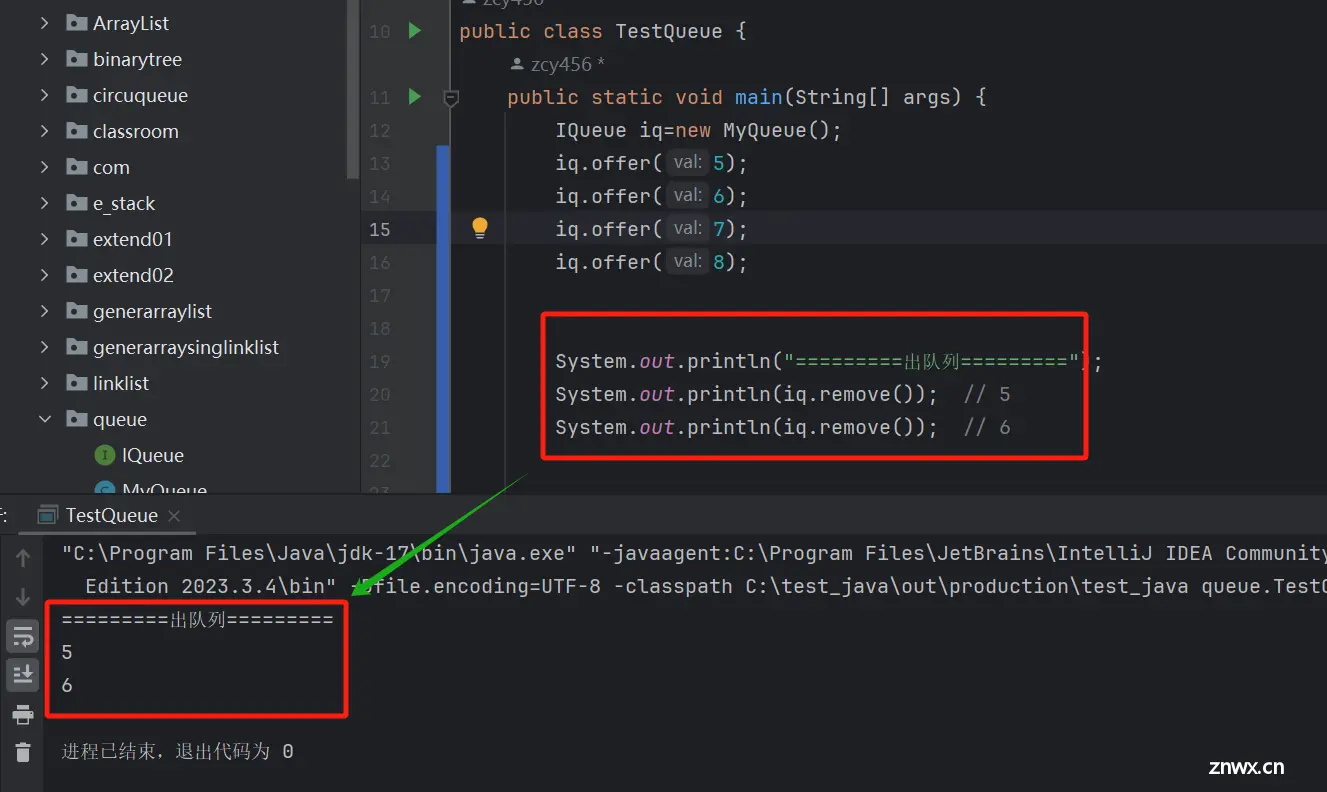Place cursor on iq.offer(8) line

tap(651, 262)
